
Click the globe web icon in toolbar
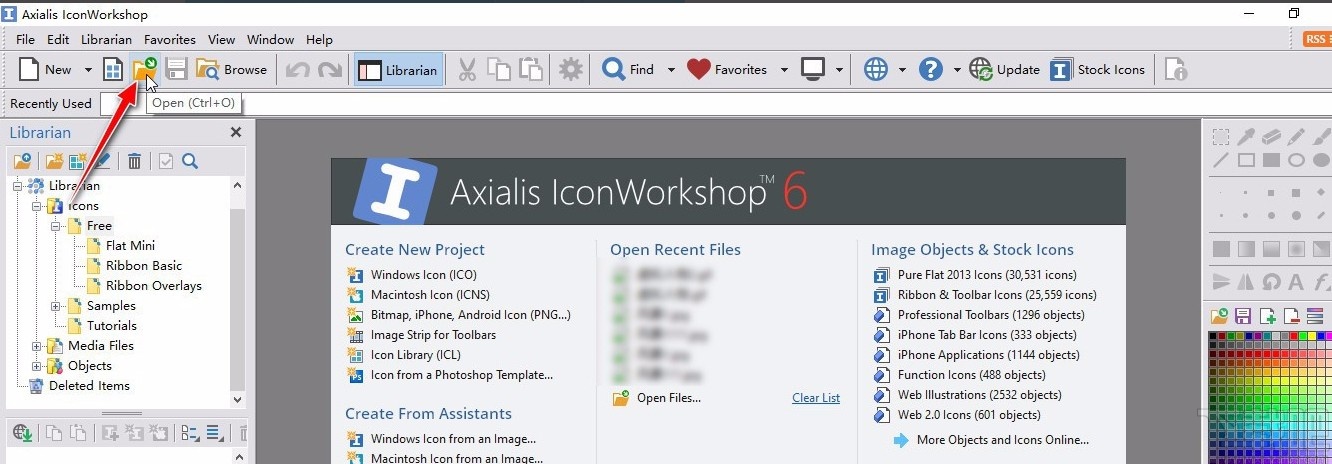pos(876,70)
